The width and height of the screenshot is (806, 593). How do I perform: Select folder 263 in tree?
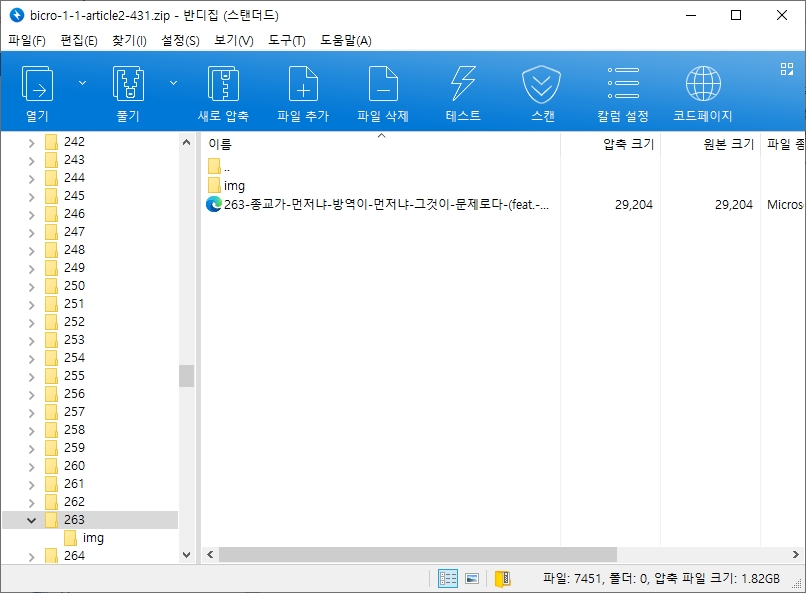(74, 520)
